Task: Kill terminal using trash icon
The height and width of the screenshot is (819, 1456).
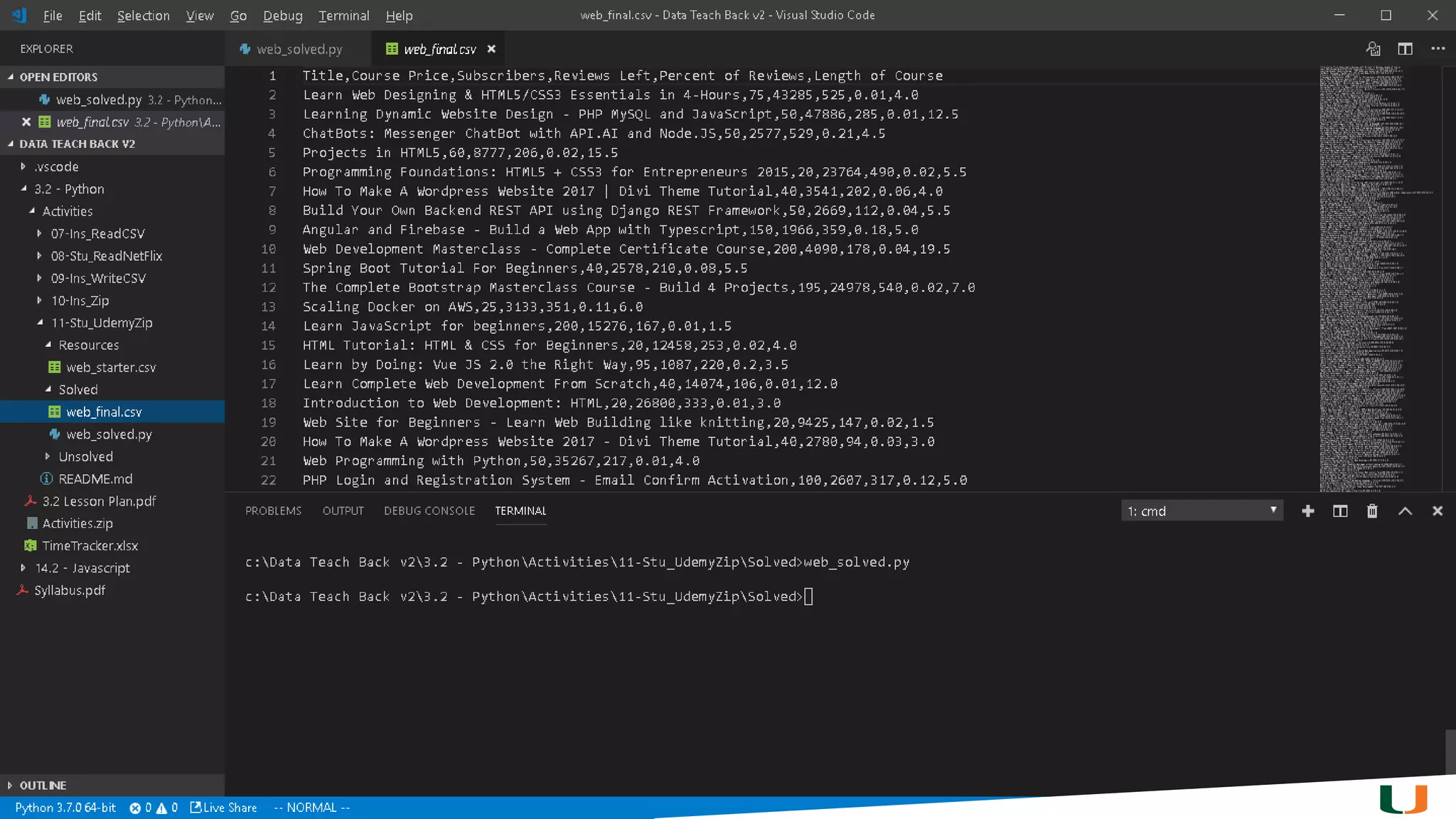Action: (1372, 511)
